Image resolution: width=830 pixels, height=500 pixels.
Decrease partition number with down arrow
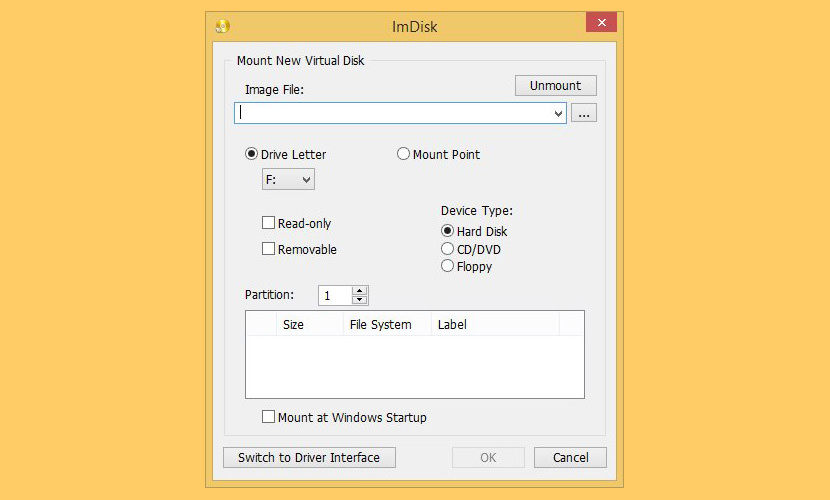coord(359,300)
